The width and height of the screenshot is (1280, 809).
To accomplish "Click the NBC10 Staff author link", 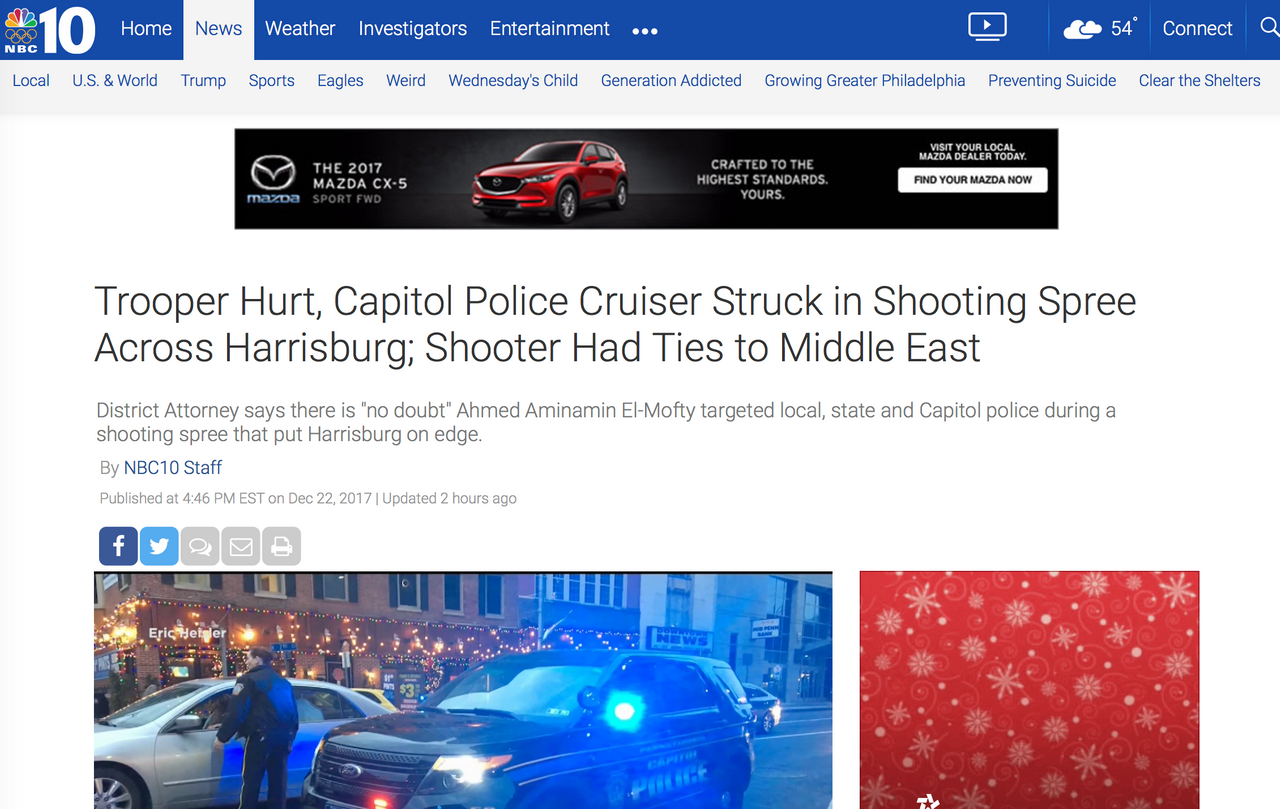I will (x=173, y=467).
